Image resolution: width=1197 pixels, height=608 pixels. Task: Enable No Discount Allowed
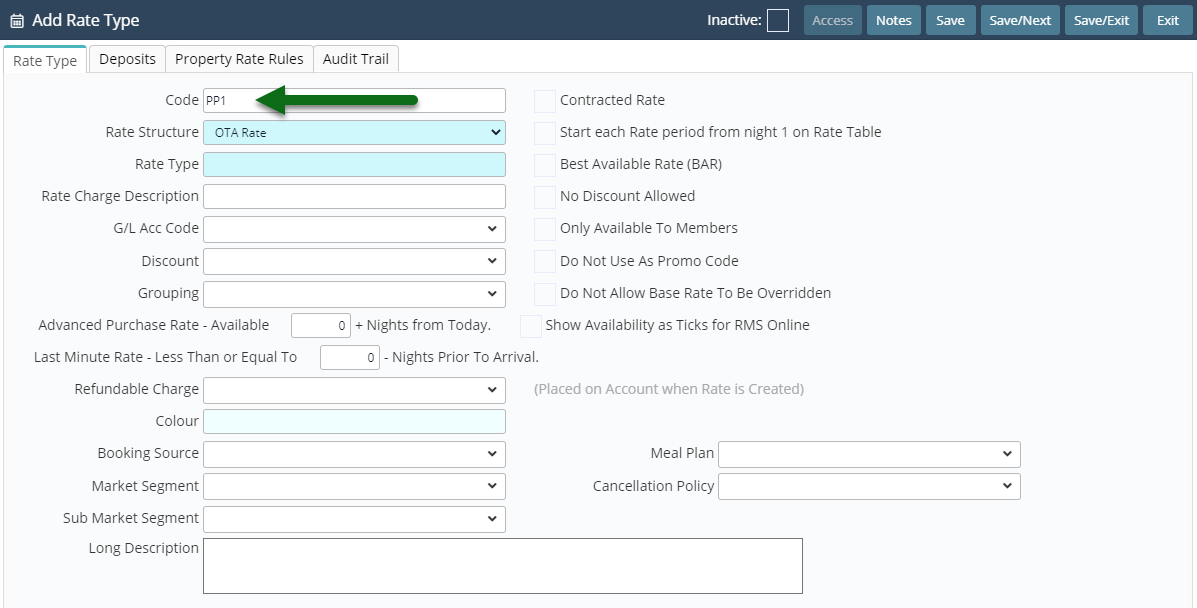545,197
